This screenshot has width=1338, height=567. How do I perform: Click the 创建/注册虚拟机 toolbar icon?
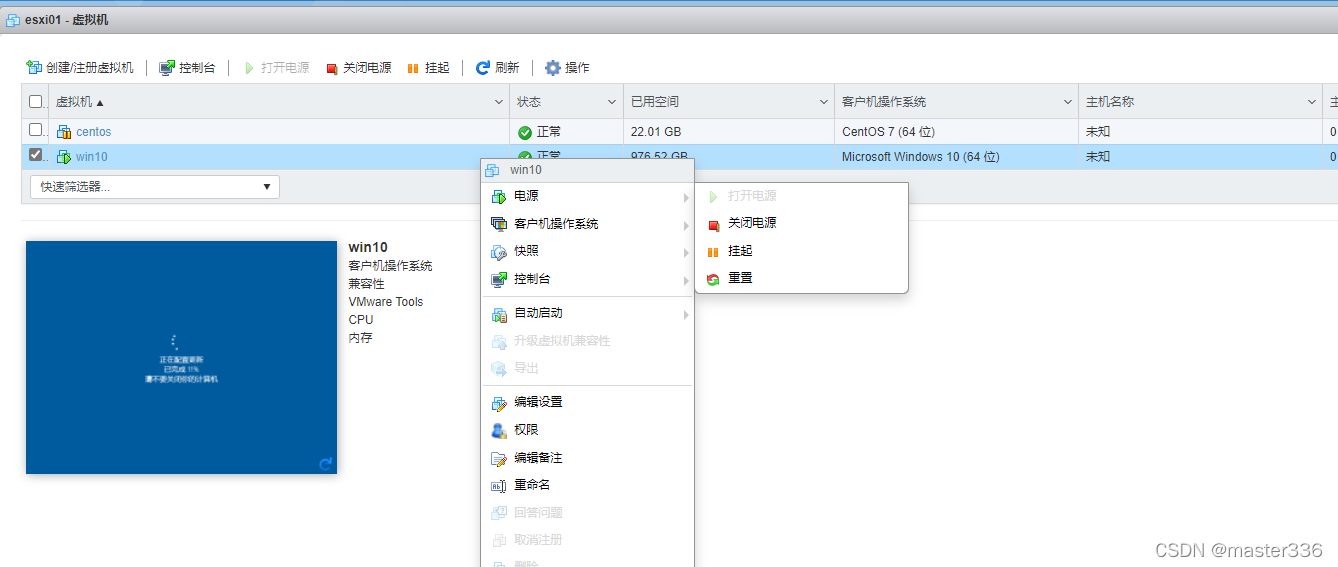tap(34, 68)
